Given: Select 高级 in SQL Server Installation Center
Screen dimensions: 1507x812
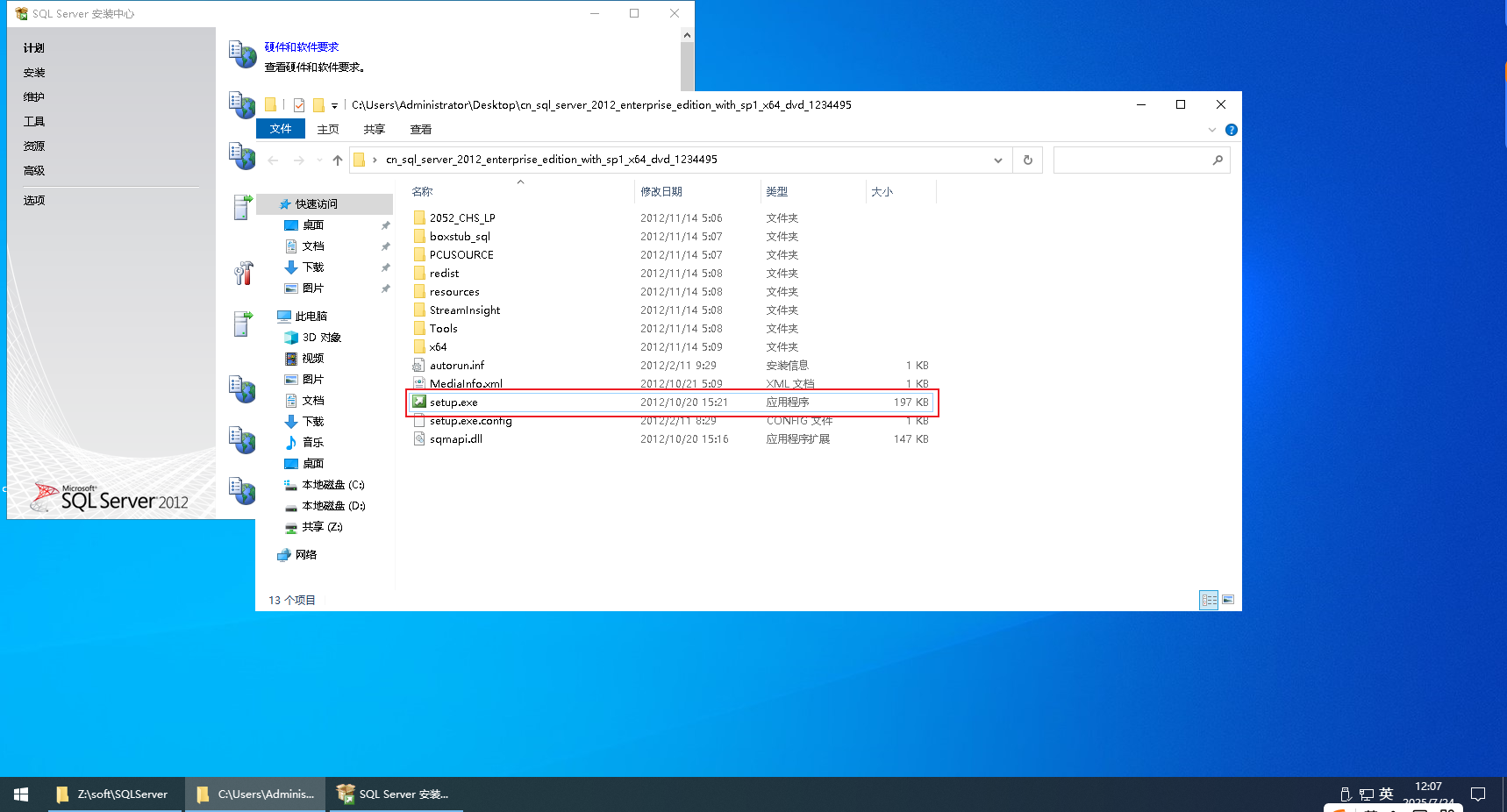Looking at the screenshot, I should click(34, 171).
